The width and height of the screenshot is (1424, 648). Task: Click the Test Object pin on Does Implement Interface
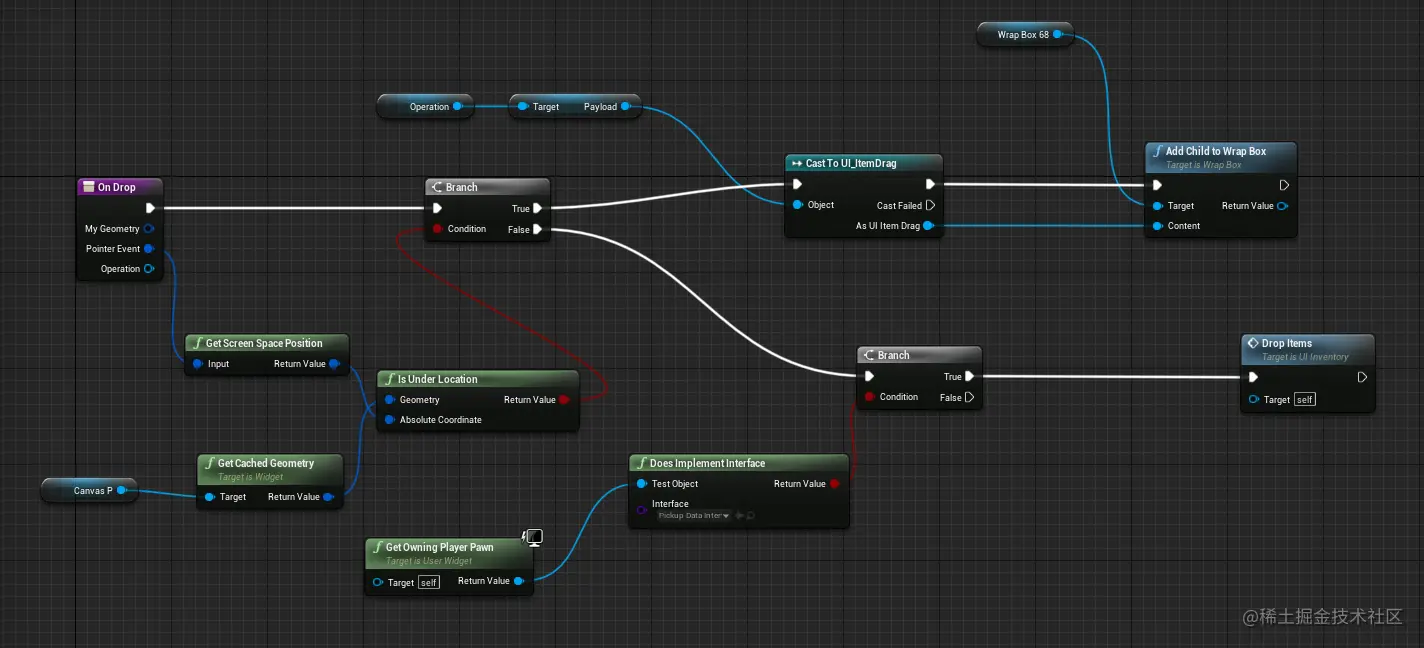pos(641,484)
